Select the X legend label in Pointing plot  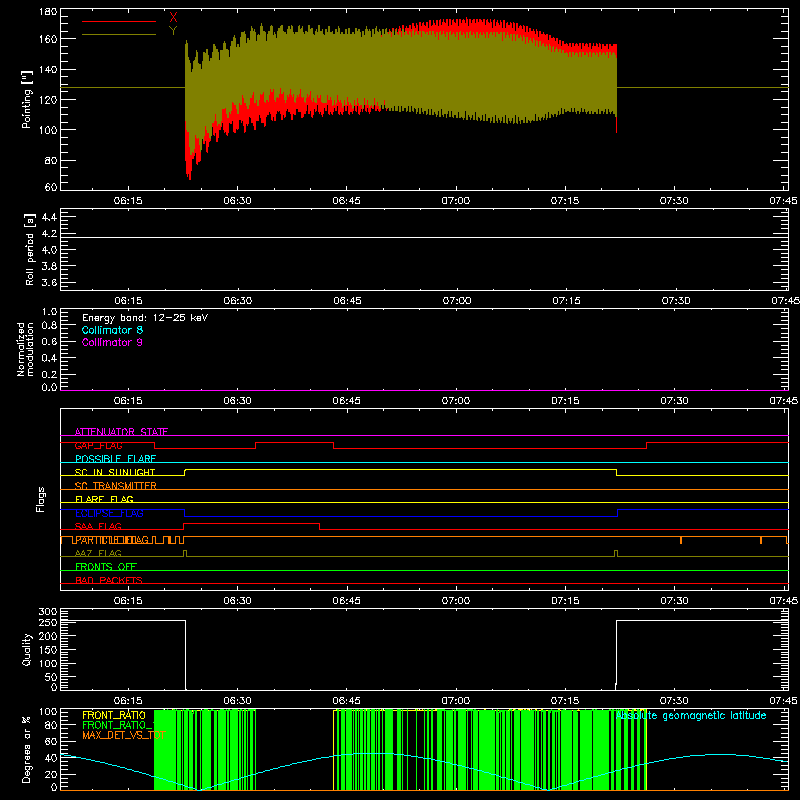(173, 17)
